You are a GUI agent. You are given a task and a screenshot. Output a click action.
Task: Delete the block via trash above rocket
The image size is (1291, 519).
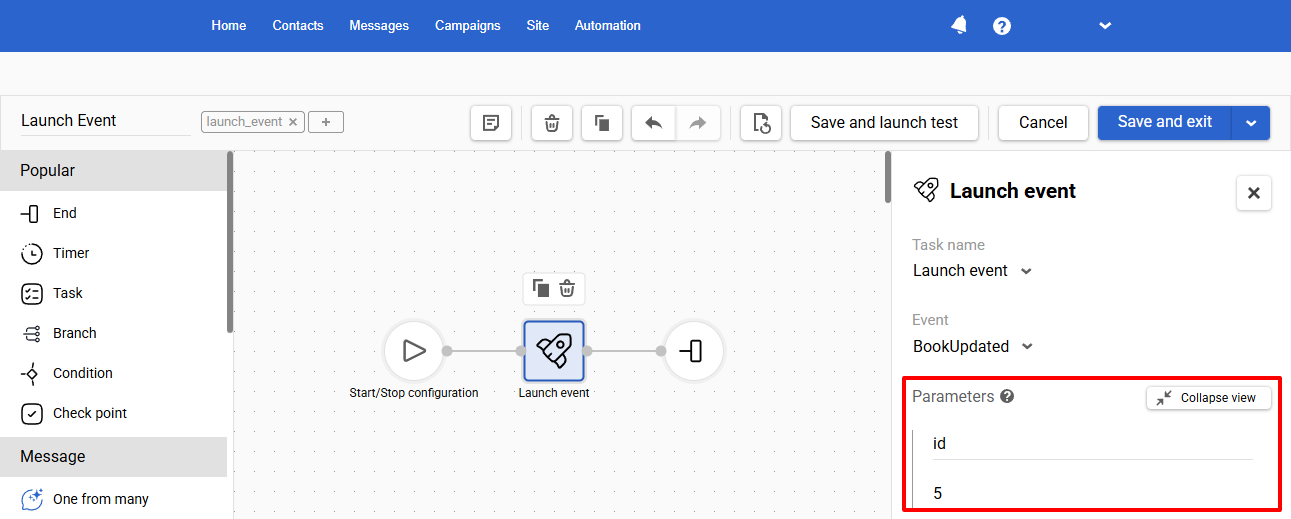point(567,288)
